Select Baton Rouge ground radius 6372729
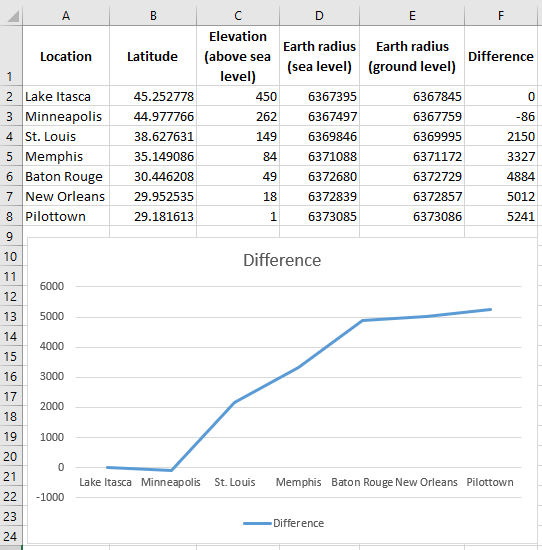Image resolution: width=542 pixels, height=550 pixels. click(x=412, y=176)
